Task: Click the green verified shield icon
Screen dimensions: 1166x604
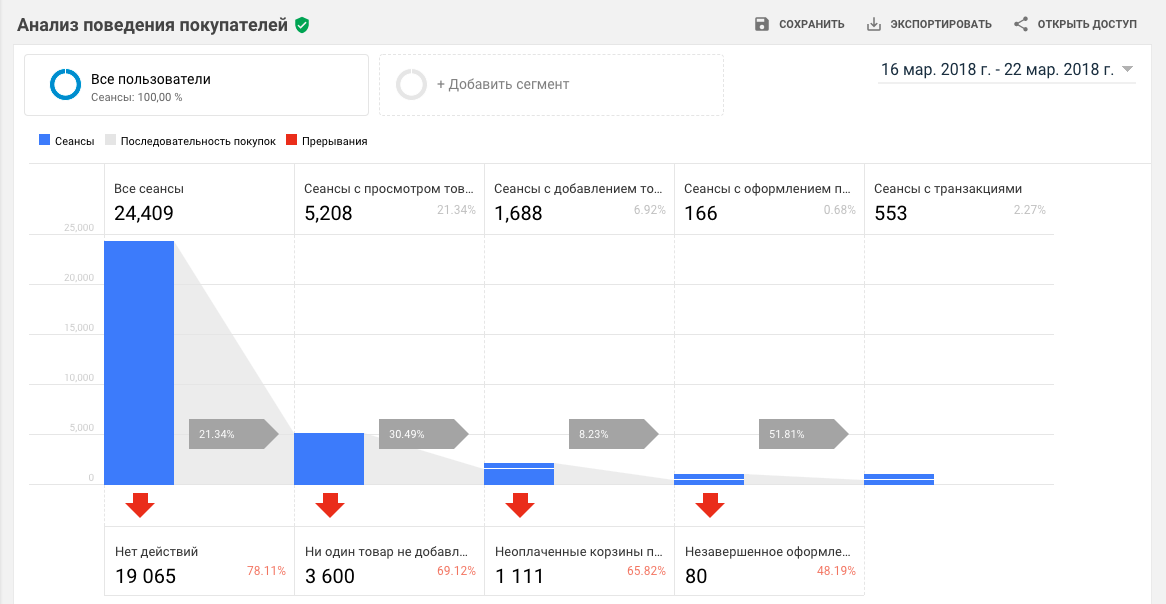Action: pos(302,25)
